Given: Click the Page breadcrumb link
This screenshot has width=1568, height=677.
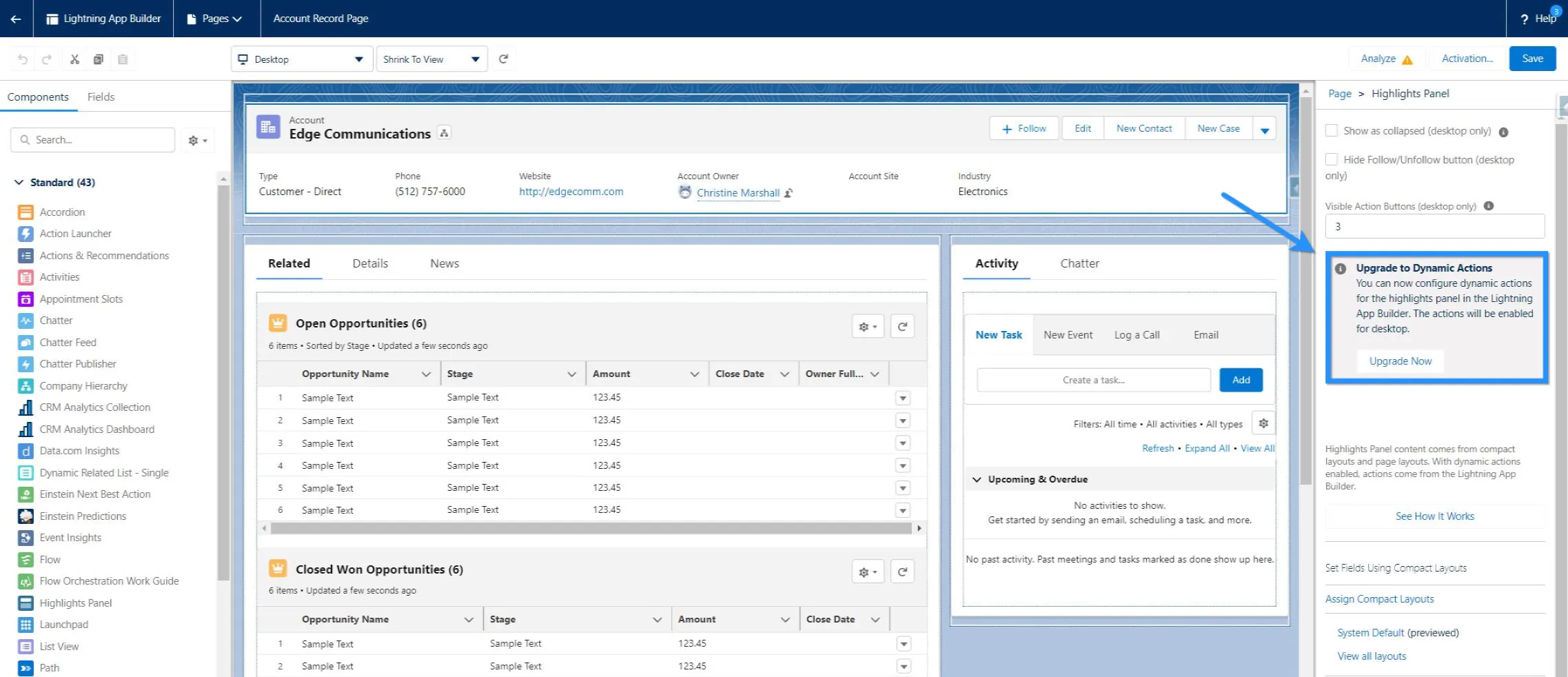Looking at the screenshot, I should pyautogui.click(x=1340, y=94).
